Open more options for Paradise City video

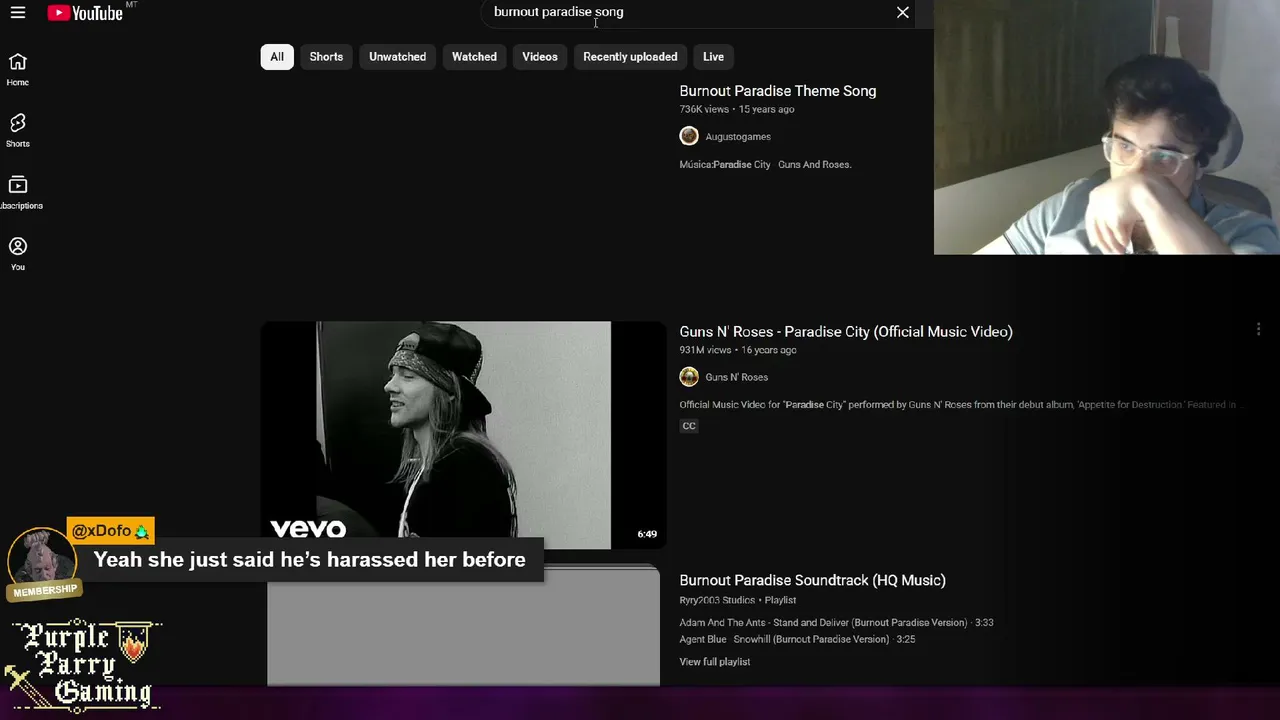1258,329
